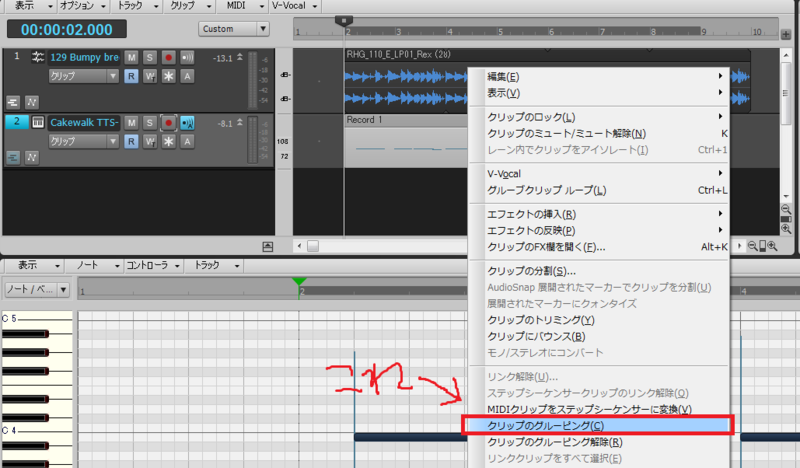800x468 pixels.
Task: Open 編集(E) submenu
Action: pos(599,77)
